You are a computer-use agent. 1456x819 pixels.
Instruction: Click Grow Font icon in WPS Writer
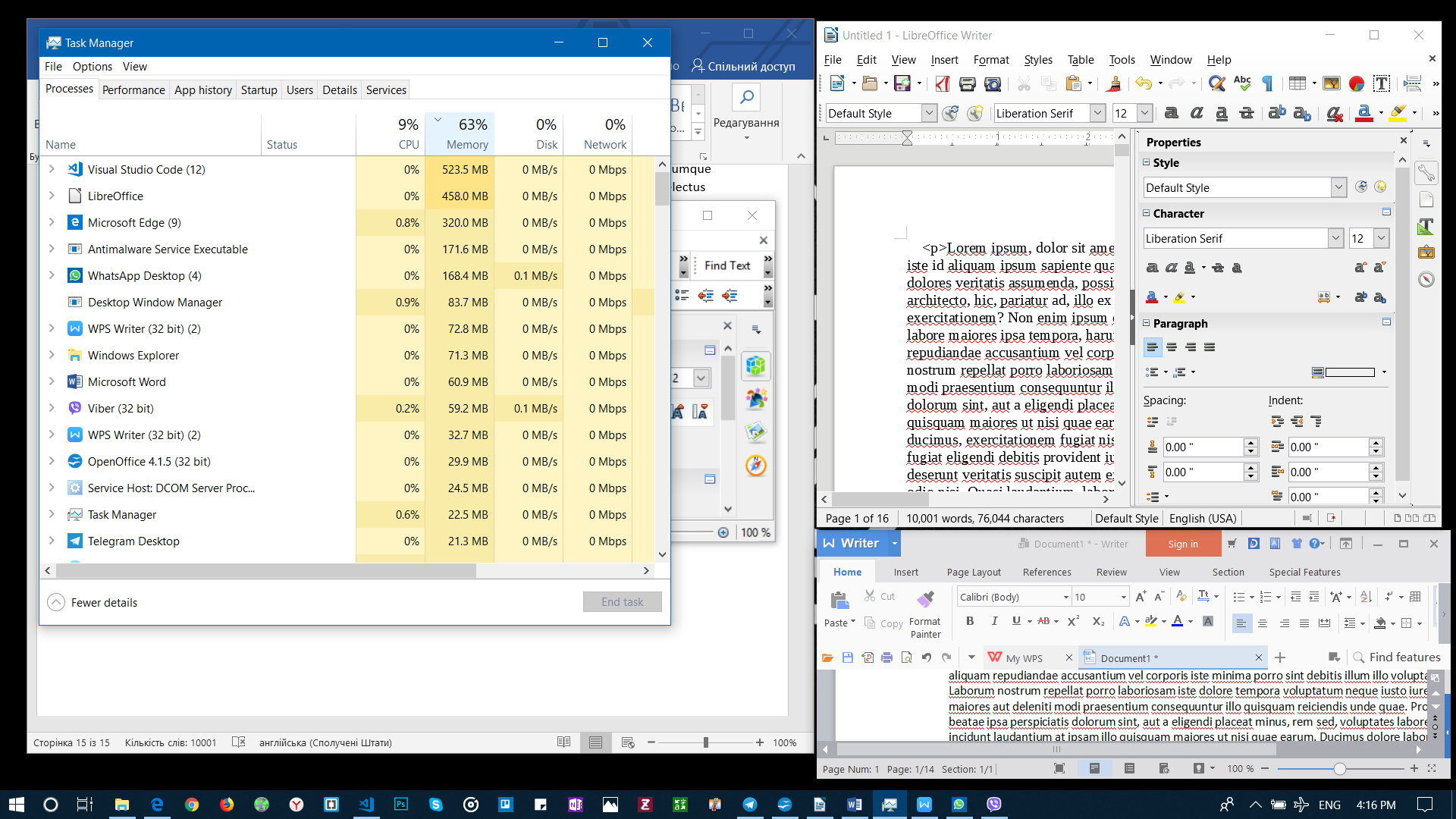point(1141,597)
